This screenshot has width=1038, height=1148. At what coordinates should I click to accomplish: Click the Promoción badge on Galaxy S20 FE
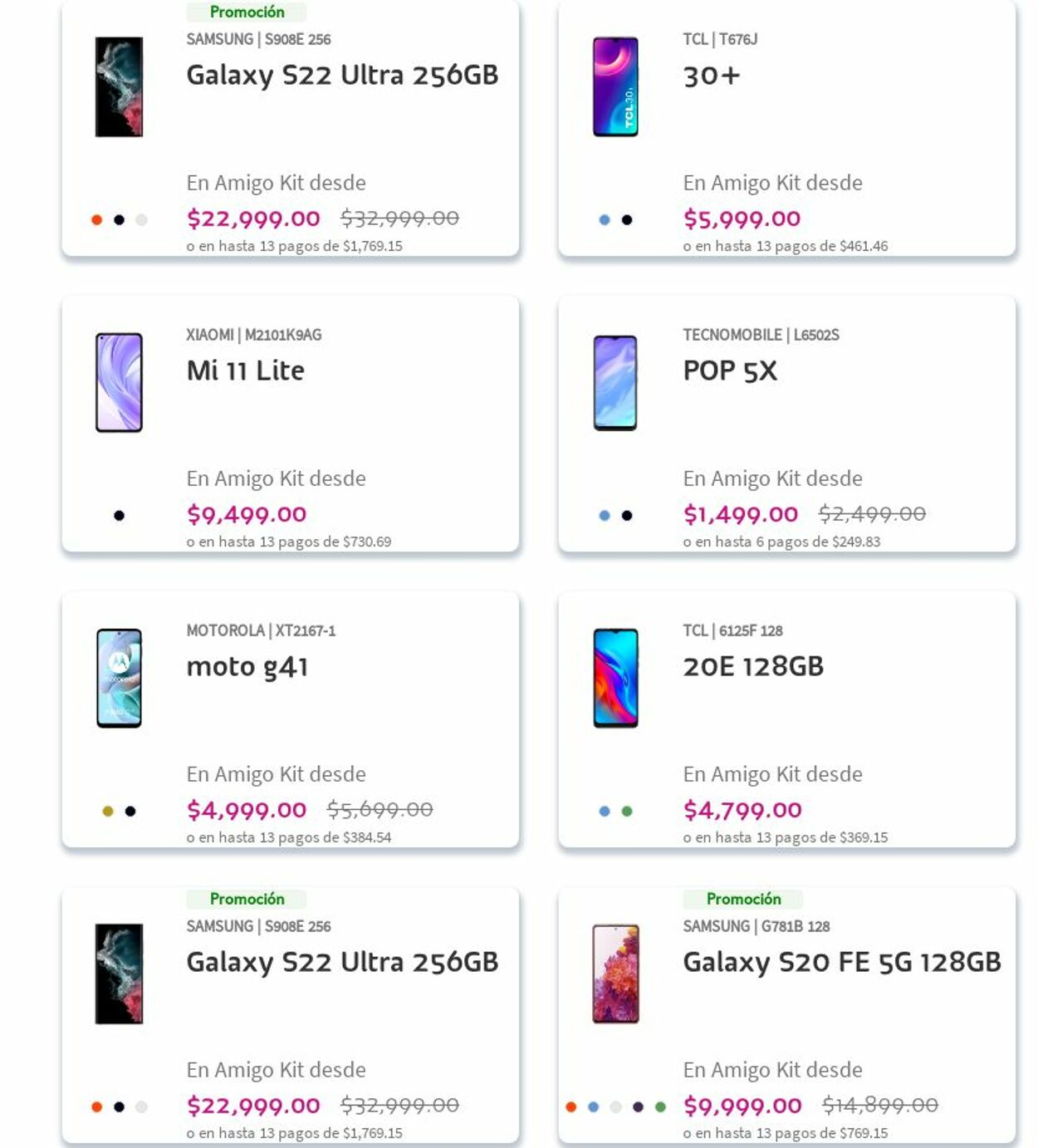coord(743,899)
